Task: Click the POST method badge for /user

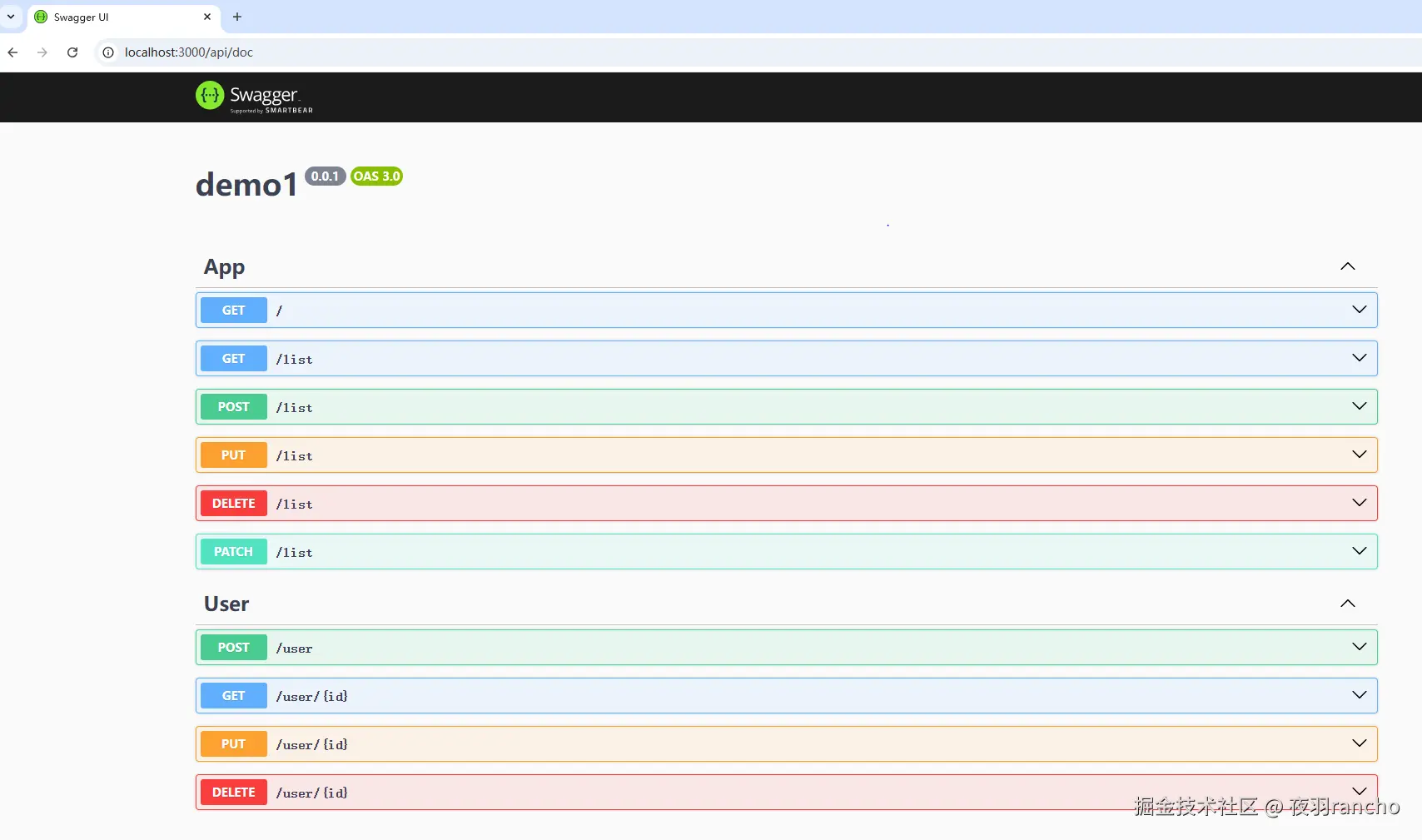Action: [x=234, y=647]
